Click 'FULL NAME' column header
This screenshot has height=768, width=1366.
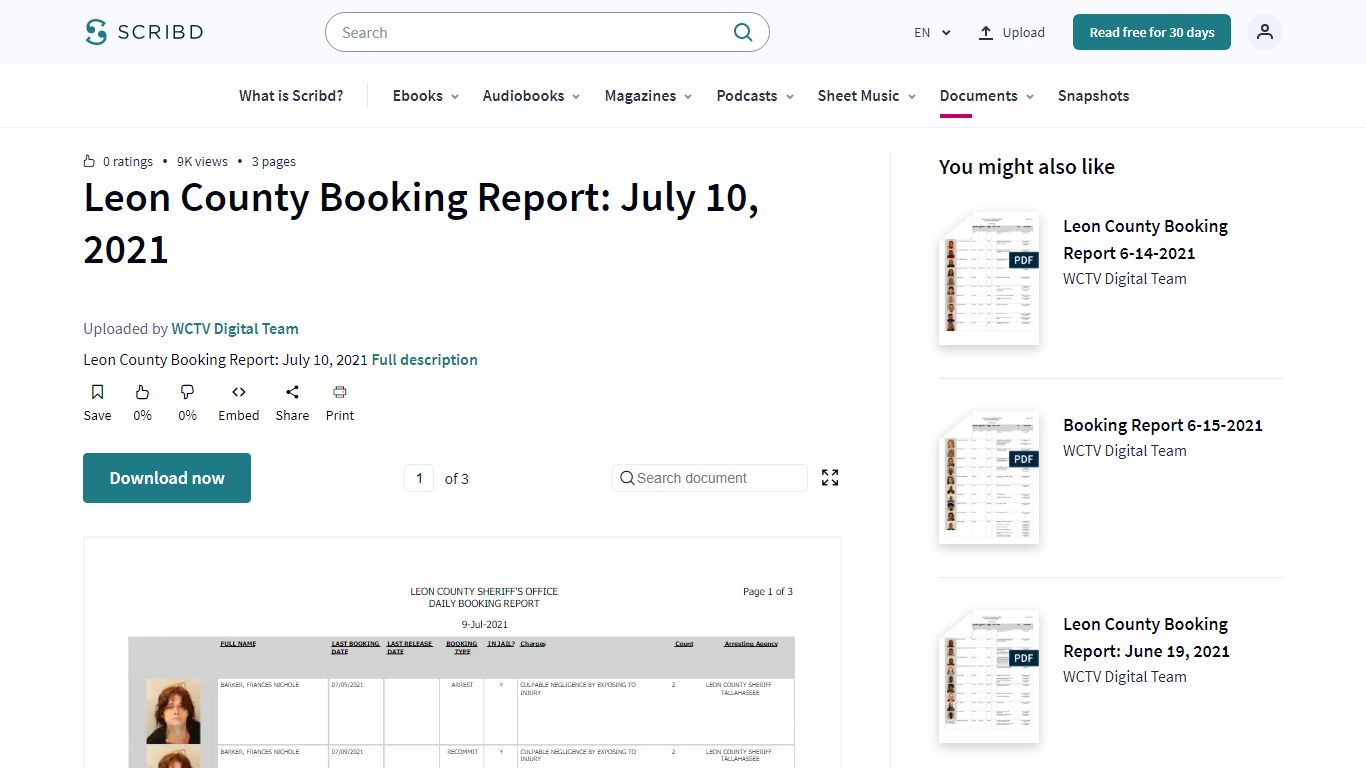point(238,644)
